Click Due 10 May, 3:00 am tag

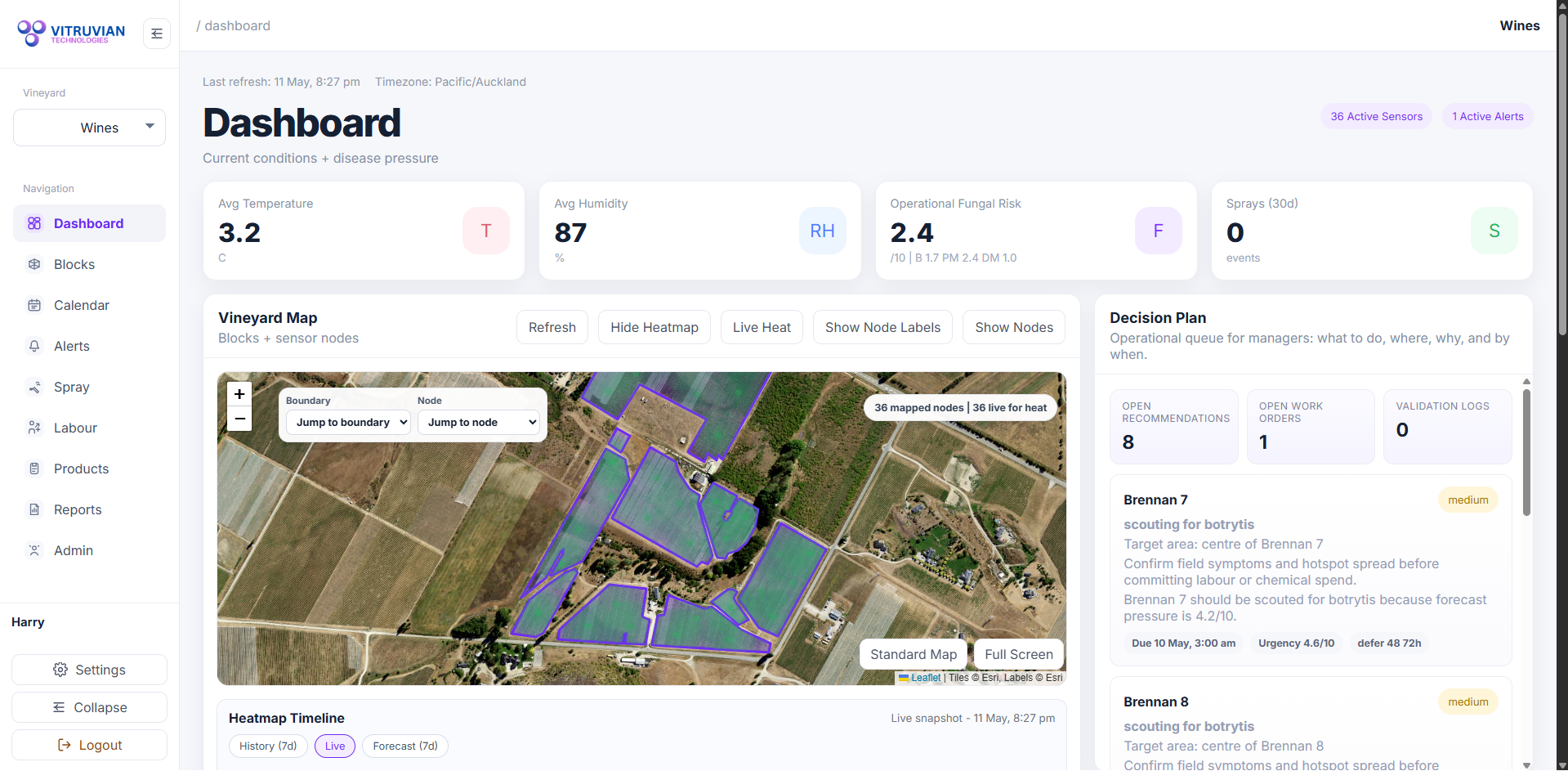[x=1183, y=643]
